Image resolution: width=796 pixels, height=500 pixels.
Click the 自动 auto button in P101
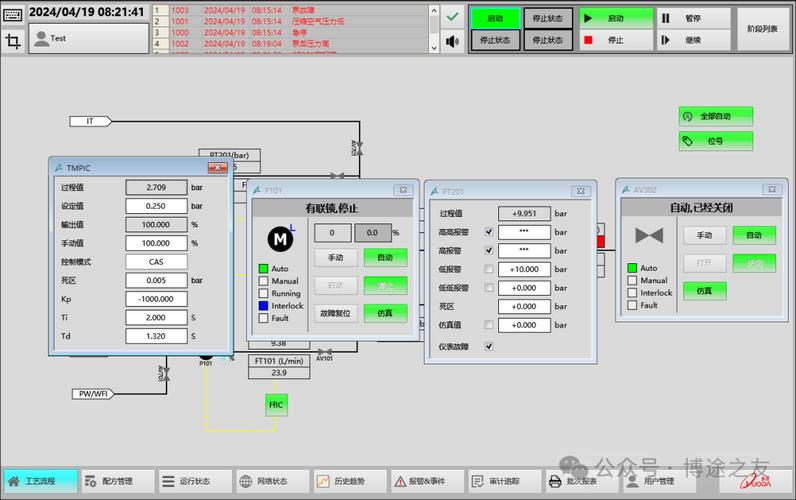click(x=385, y=257)
